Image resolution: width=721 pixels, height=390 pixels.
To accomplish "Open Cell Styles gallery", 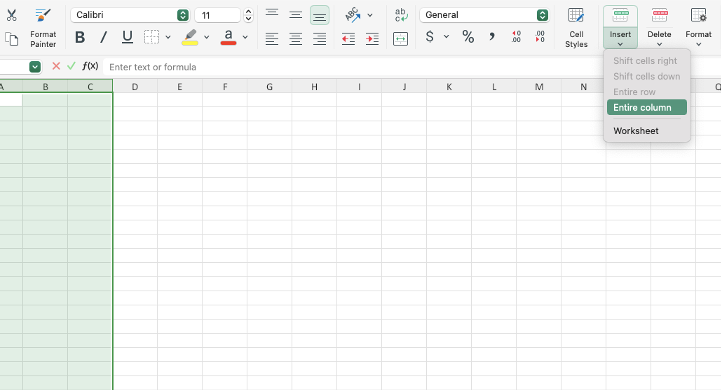I will [x=576, y=28].
